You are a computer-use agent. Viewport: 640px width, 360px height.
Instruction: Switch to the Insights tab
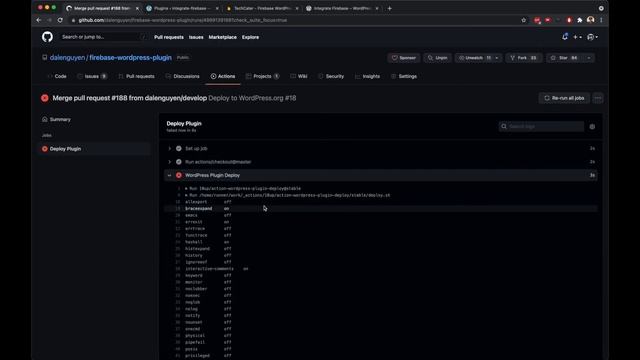[x=367, y=76]
